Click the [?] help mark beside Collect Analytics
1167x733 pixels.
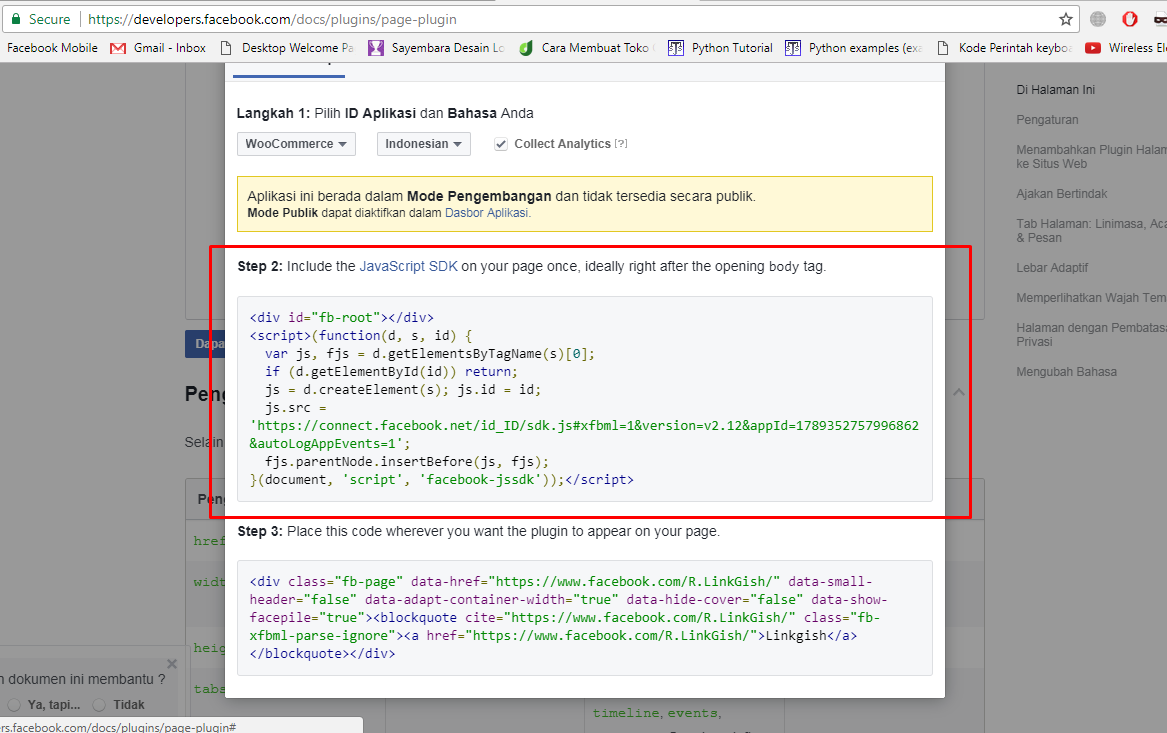[x=621, y=144]
